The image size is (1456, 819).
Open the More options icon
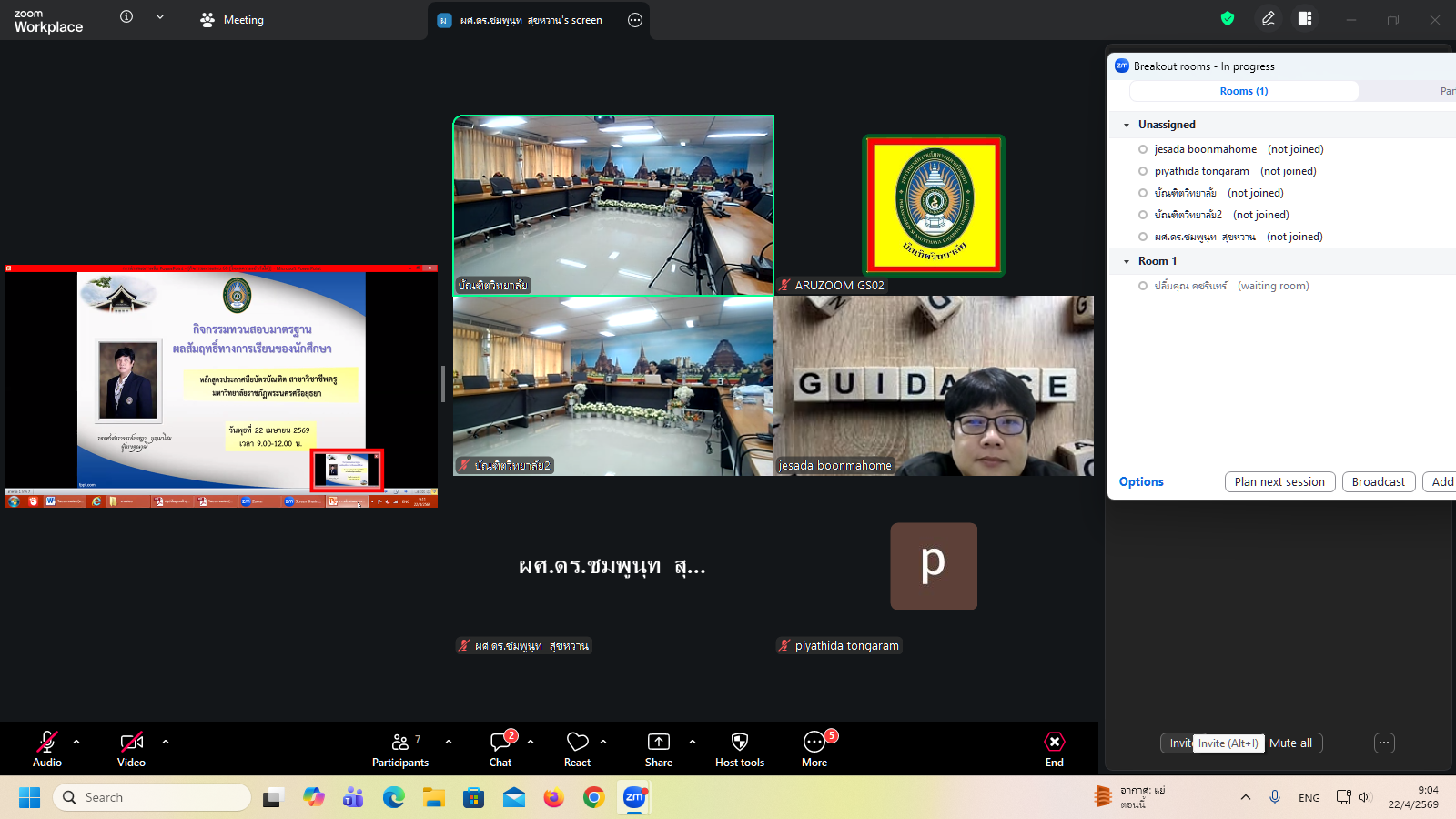click(814, 743)
